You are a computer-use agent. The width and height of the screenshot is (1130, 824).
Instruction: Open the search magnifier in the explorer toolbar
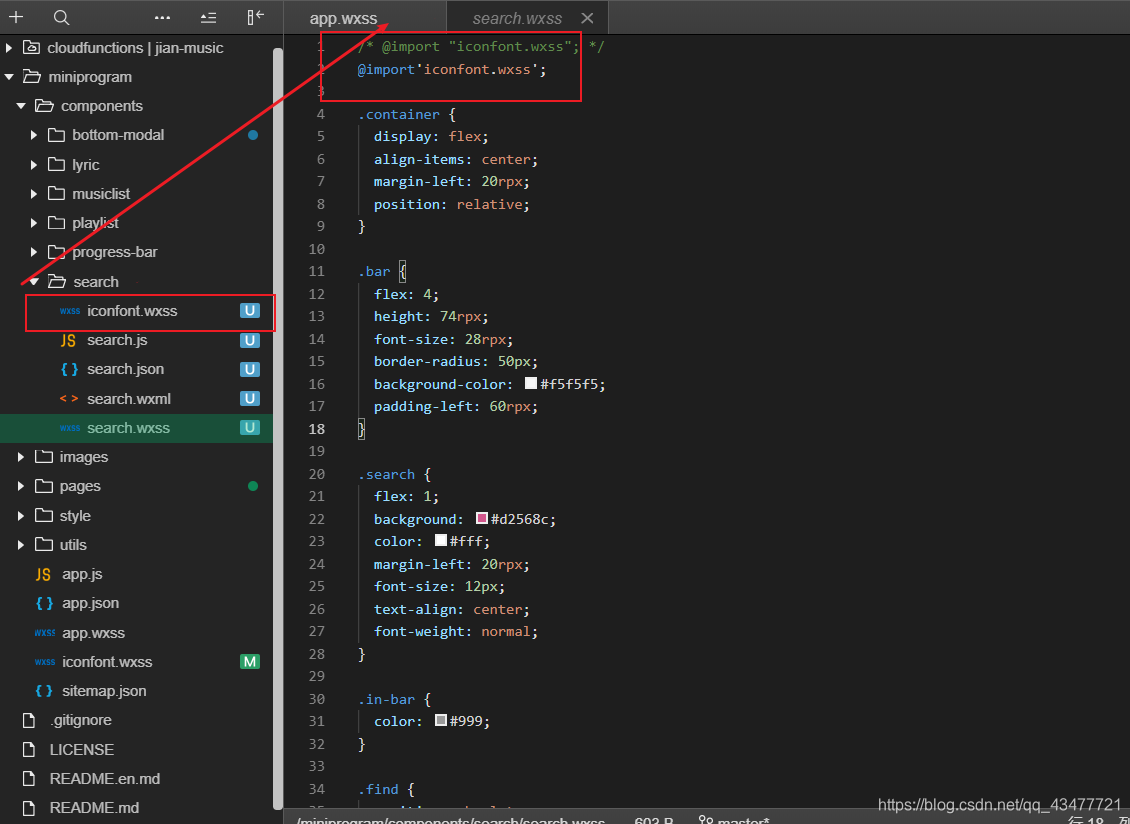pos(62,17)
